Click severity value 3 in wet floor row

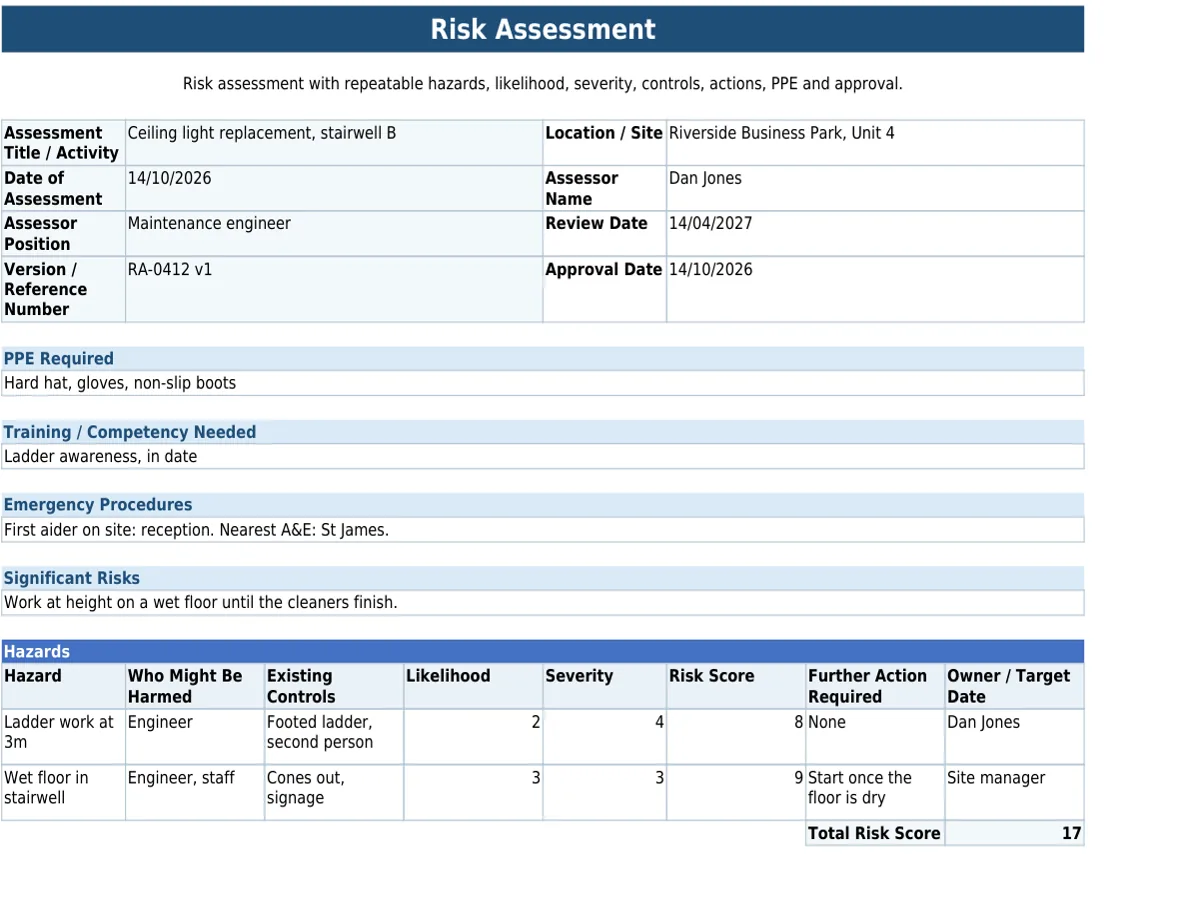(604, 792)
